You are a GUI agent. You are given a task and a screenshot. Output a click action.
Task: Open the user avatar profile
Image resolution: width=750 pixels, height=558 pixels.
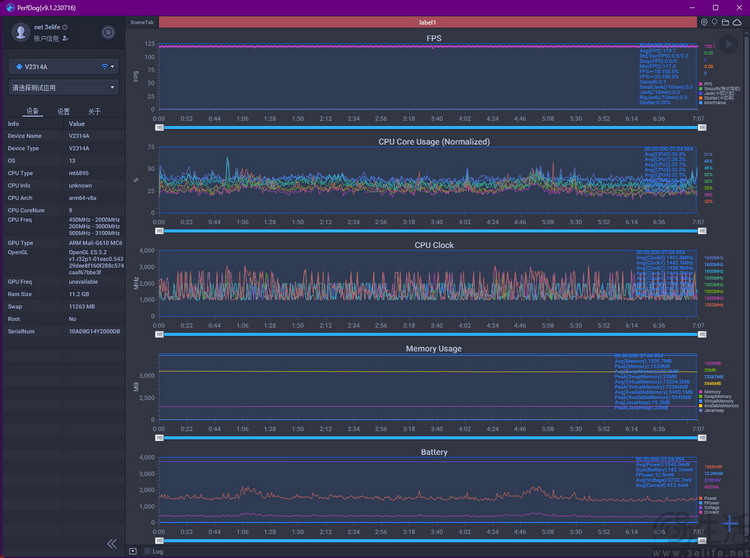tap(21, 32)
